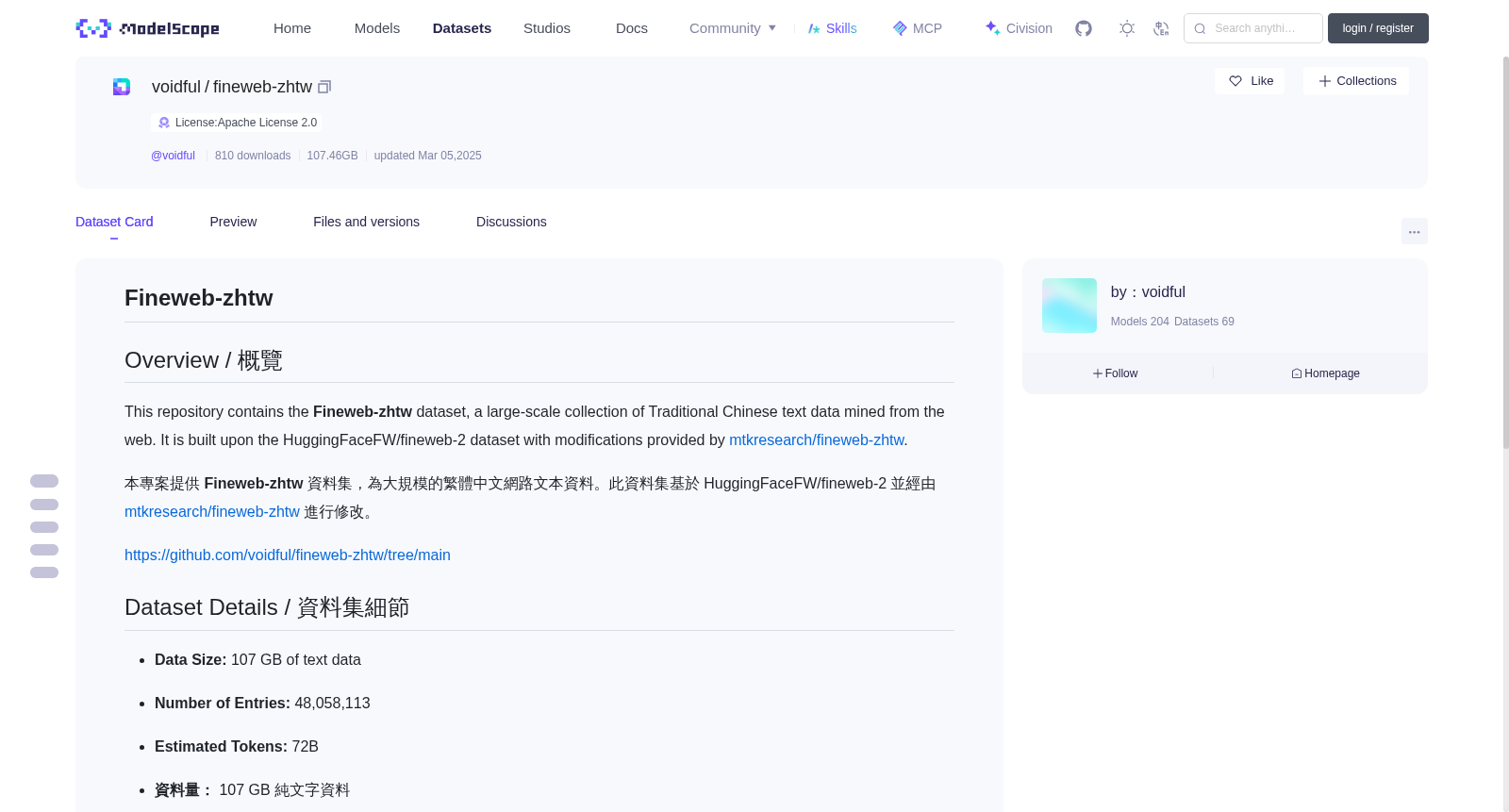Open the GitHub icon link

pos(1084,28)
